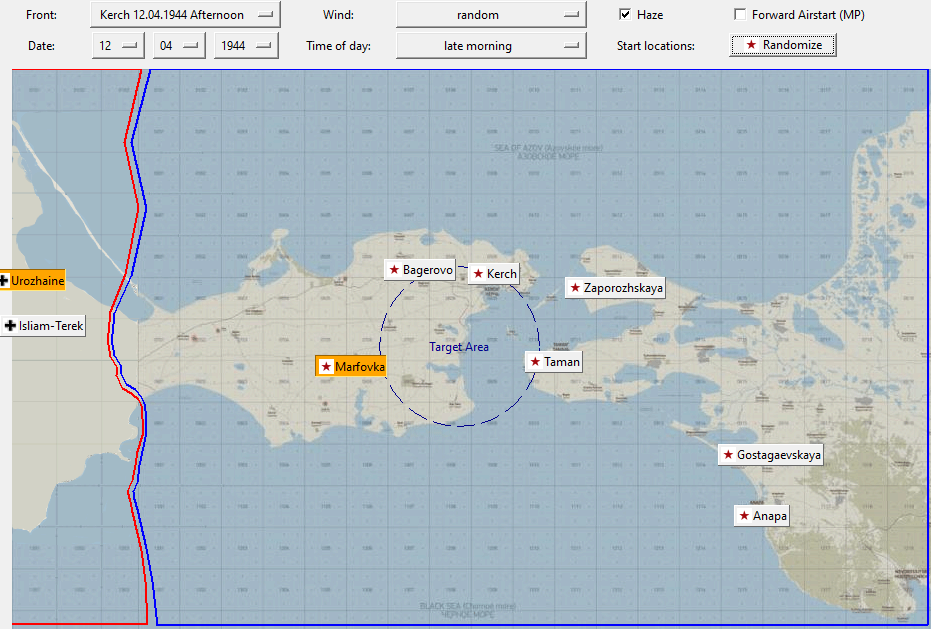The image size is (931, 629).
Task: Pick the Isliam-Terek cross airfield marker
Action: coord(43,325)
